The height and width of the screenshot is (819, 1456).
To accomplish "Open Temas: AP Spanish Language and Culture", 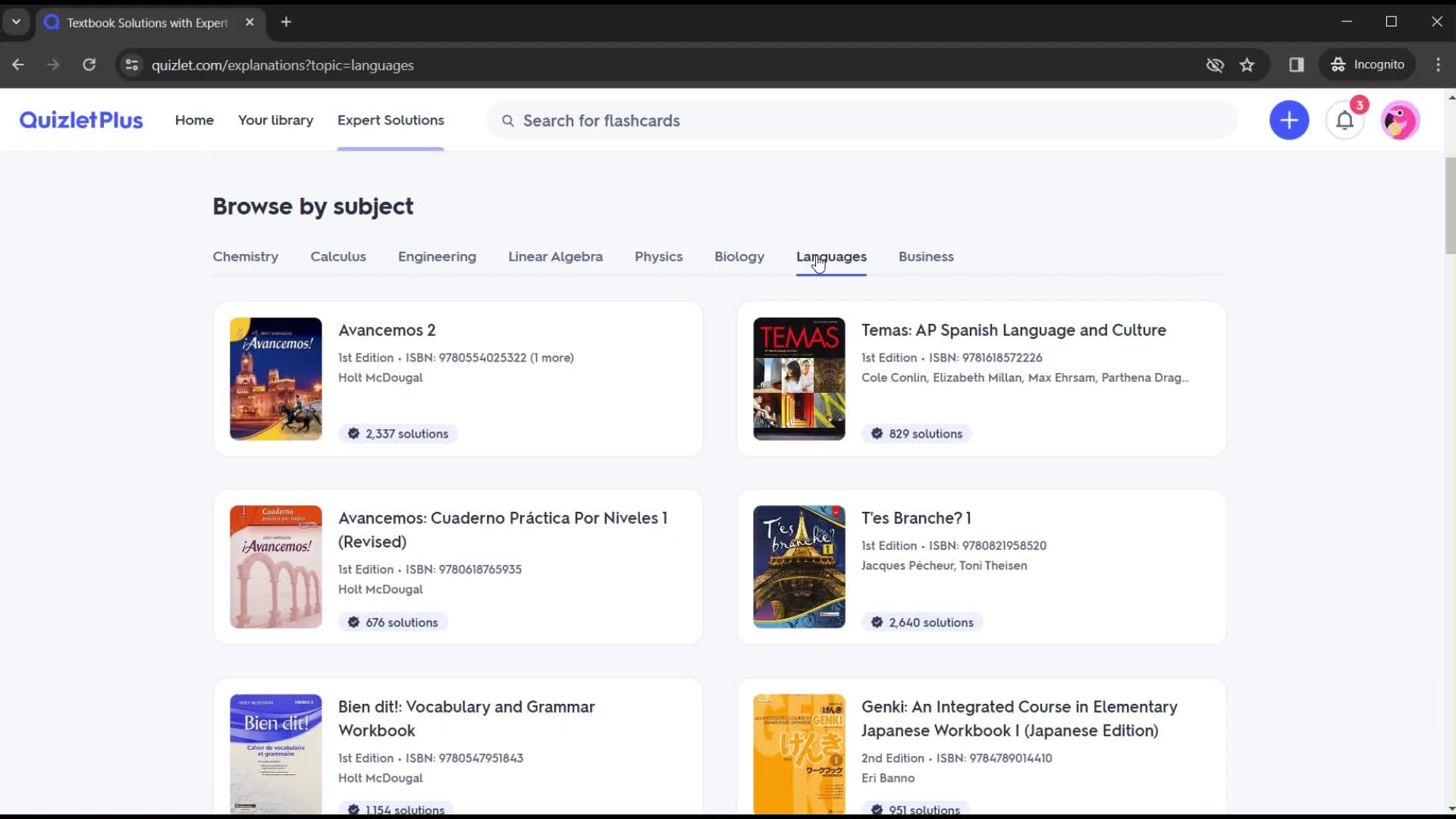I will click(1013, 330).
